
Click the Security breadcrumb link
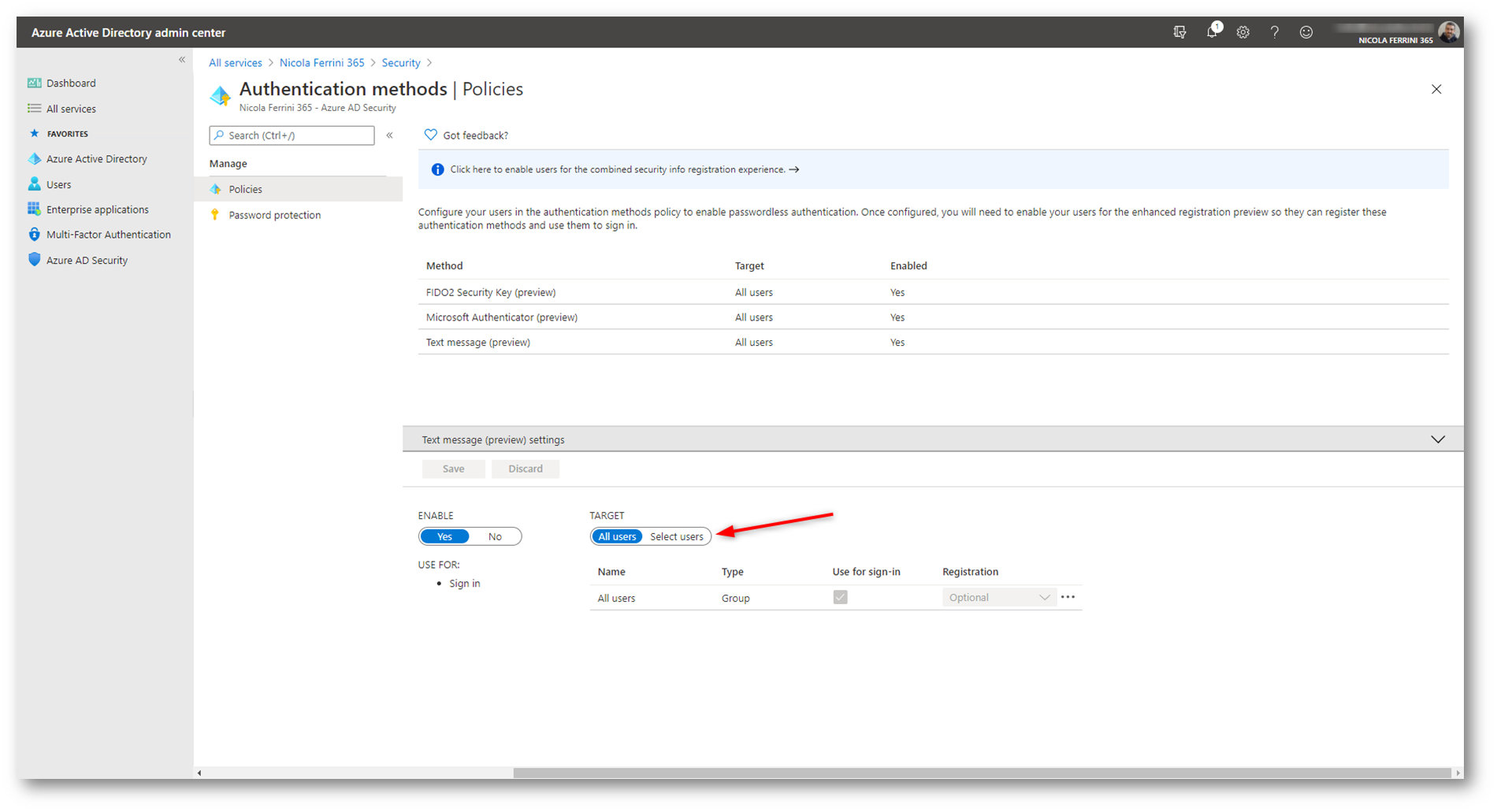pos(401,63)
